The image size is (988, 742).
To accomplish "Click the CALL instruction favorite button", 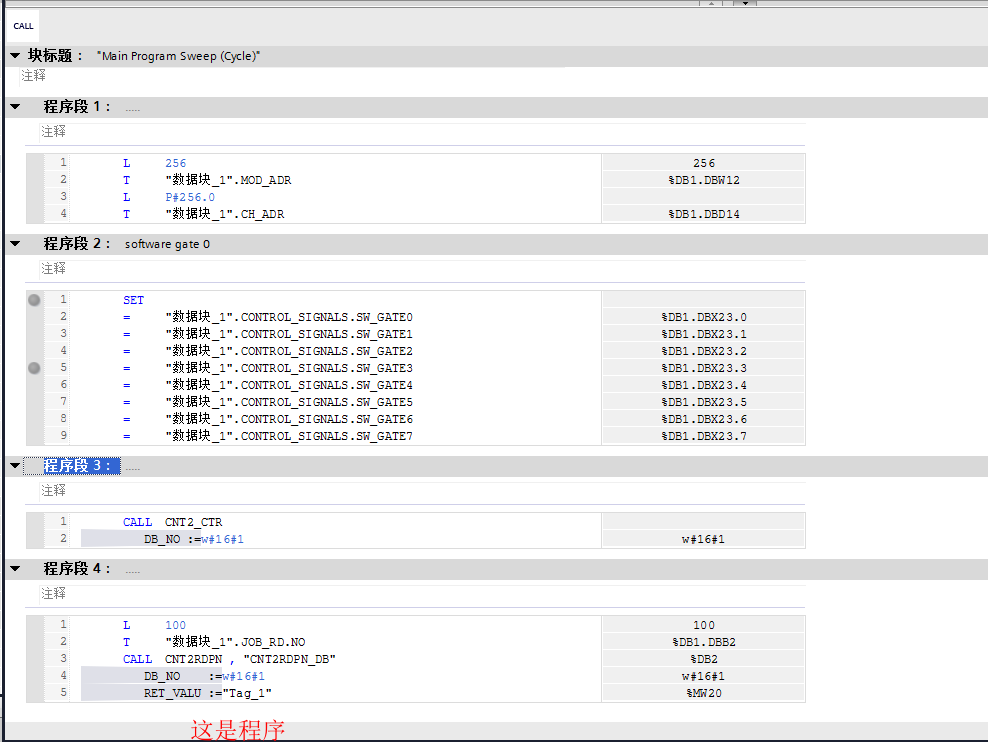I will 23,26.
